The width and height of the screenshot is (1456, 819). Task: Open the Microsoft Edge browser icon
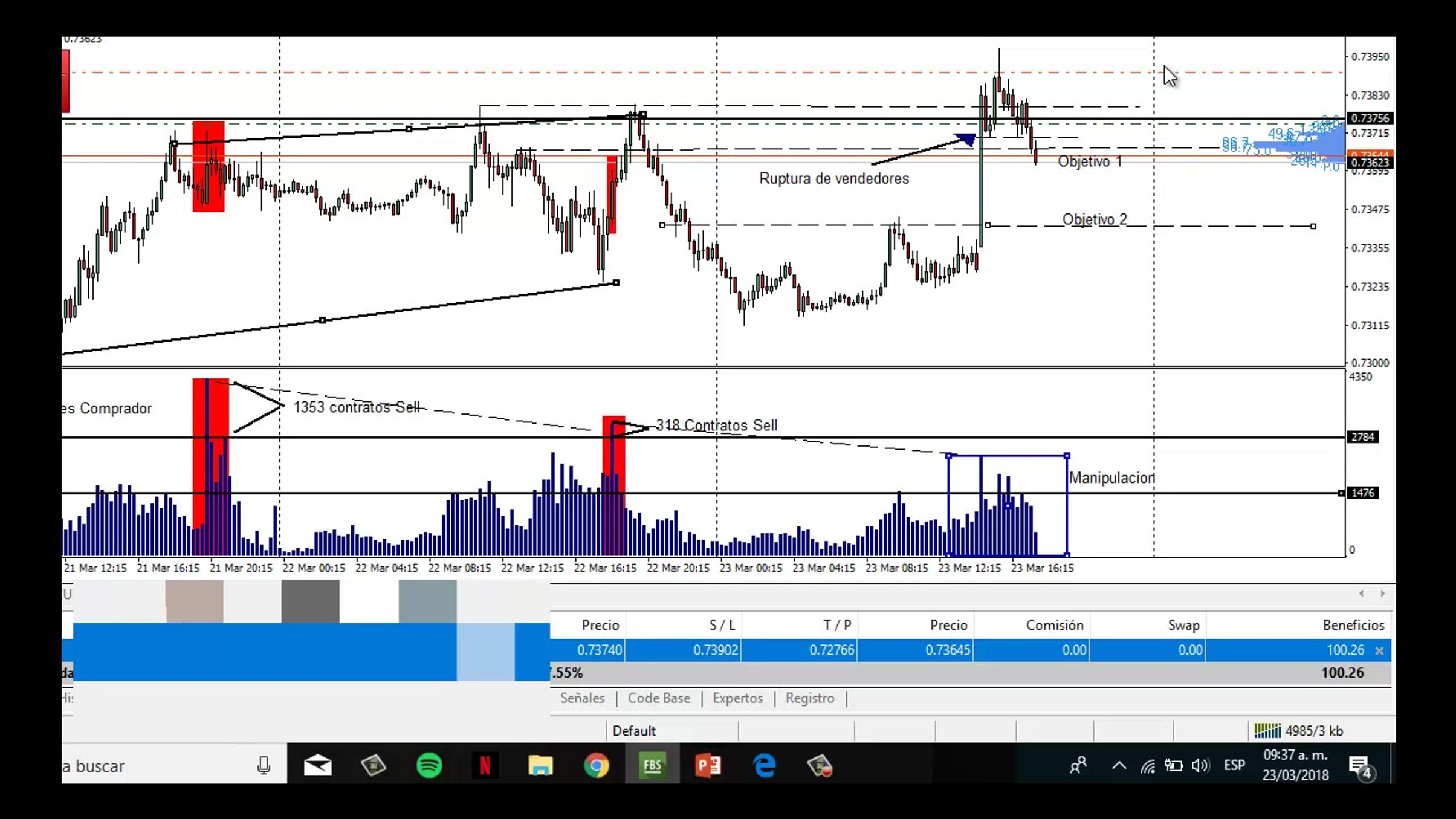[x=764, y=766]
